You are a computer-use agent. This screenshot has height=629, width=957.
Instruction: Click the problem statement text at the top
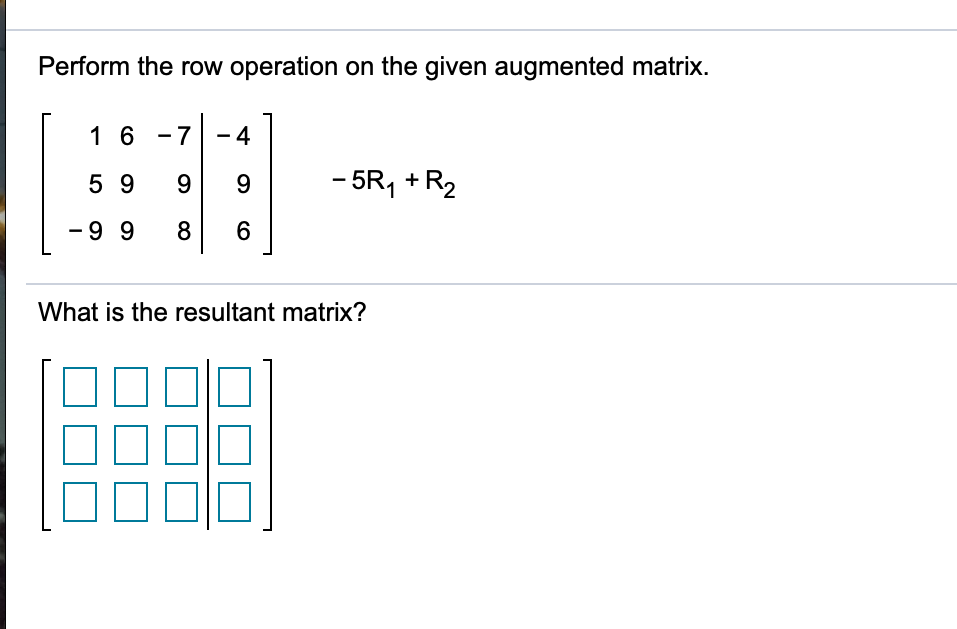coord(337,66)
